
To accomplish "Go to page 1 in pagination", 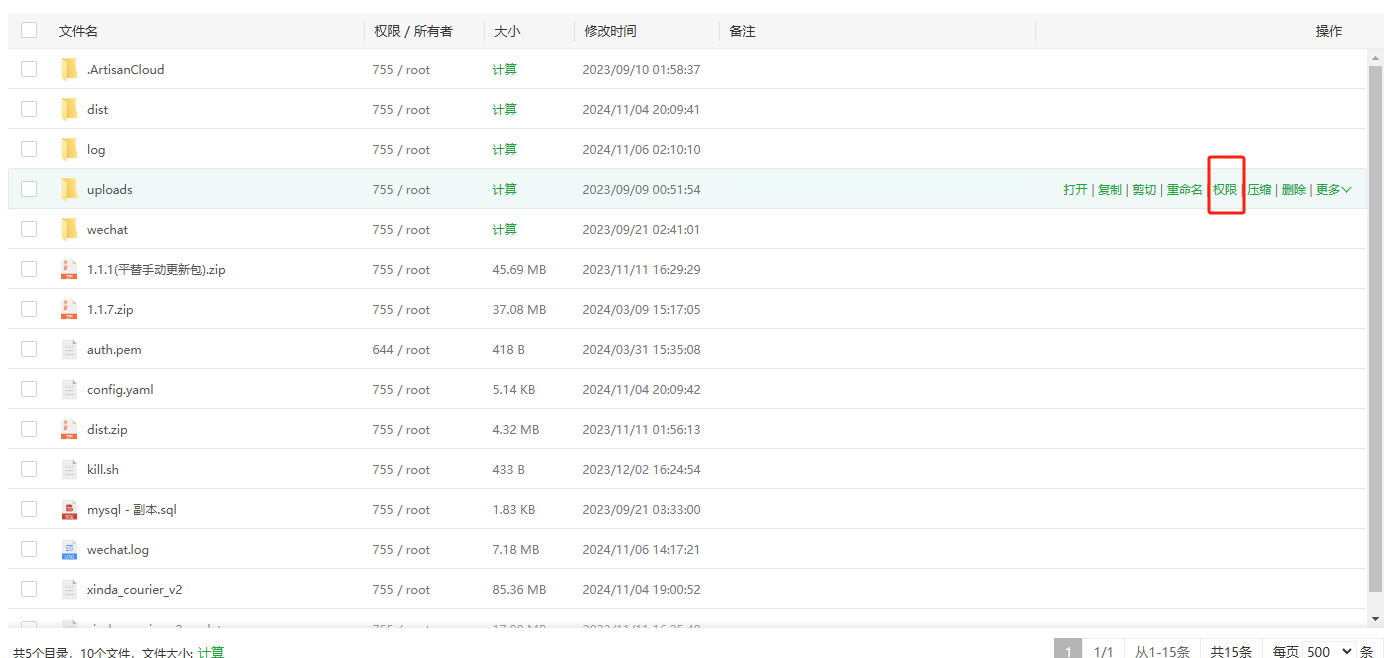I will click(1067, 651).
